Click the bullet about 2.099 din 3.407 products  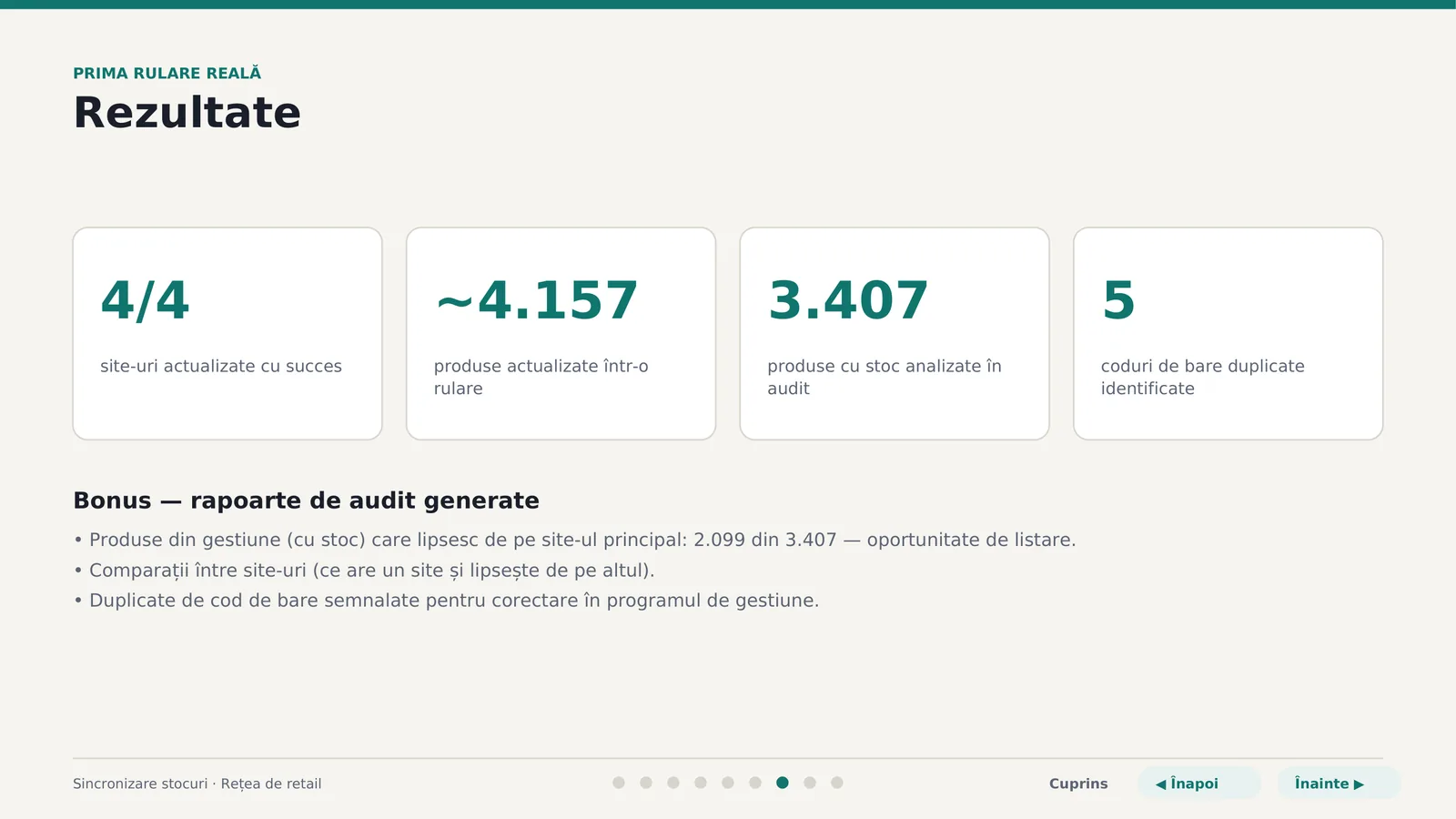click(x=574, y=540)
